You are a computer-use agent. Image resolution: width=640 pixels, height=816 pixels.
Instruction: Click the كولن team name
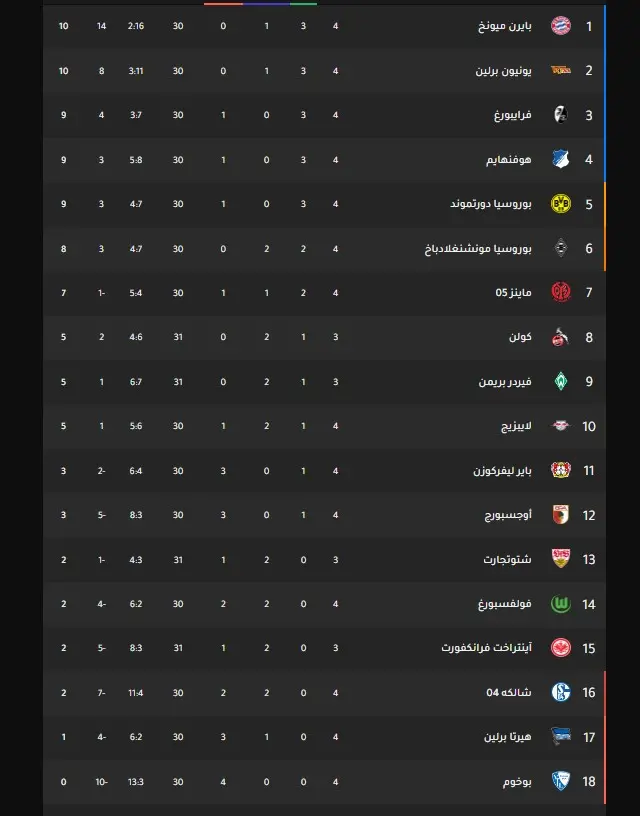click(x=520, y=337)
